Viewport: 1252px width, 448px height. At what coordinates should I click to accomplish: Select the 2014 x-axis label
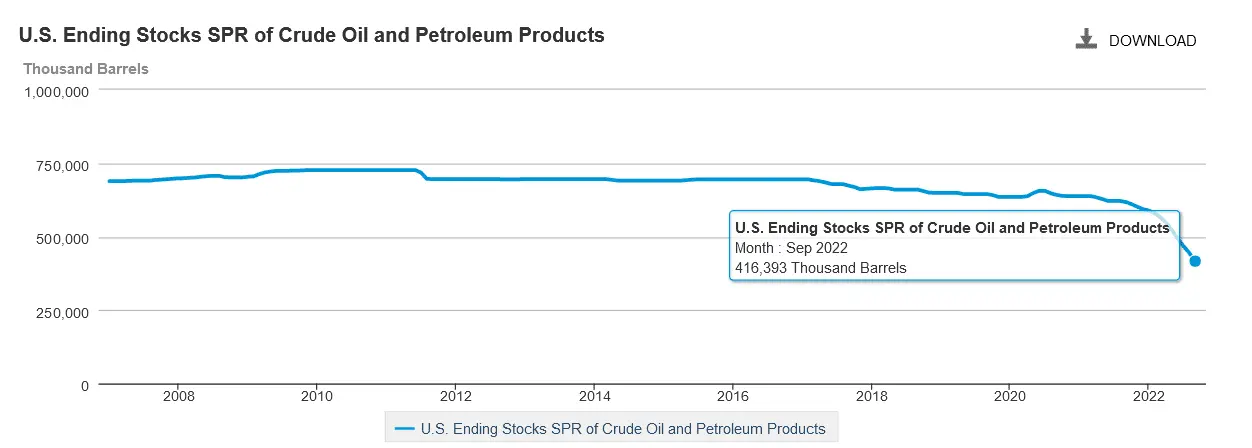point(594,394)
